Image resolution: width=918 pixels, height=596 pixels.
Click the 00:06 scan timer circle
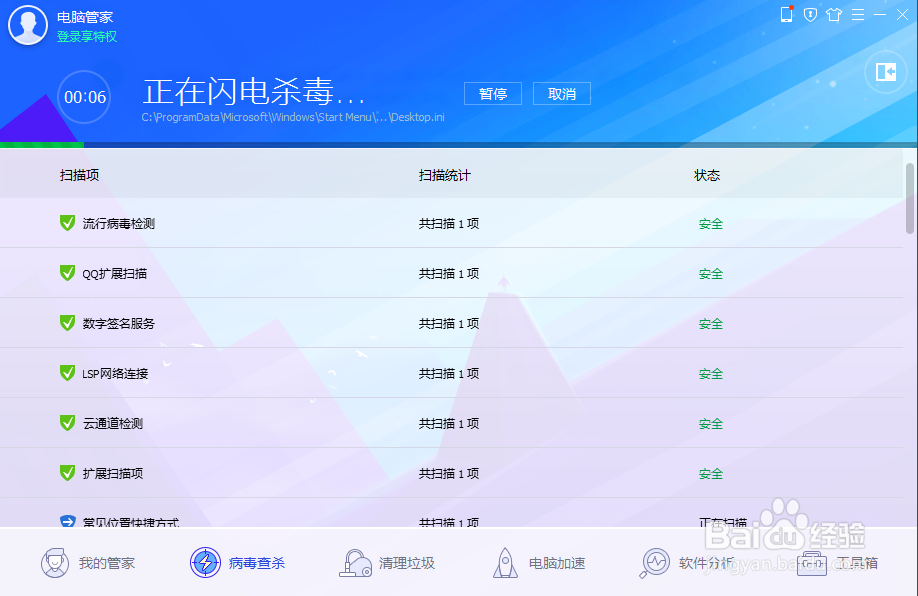pos(84,97)
